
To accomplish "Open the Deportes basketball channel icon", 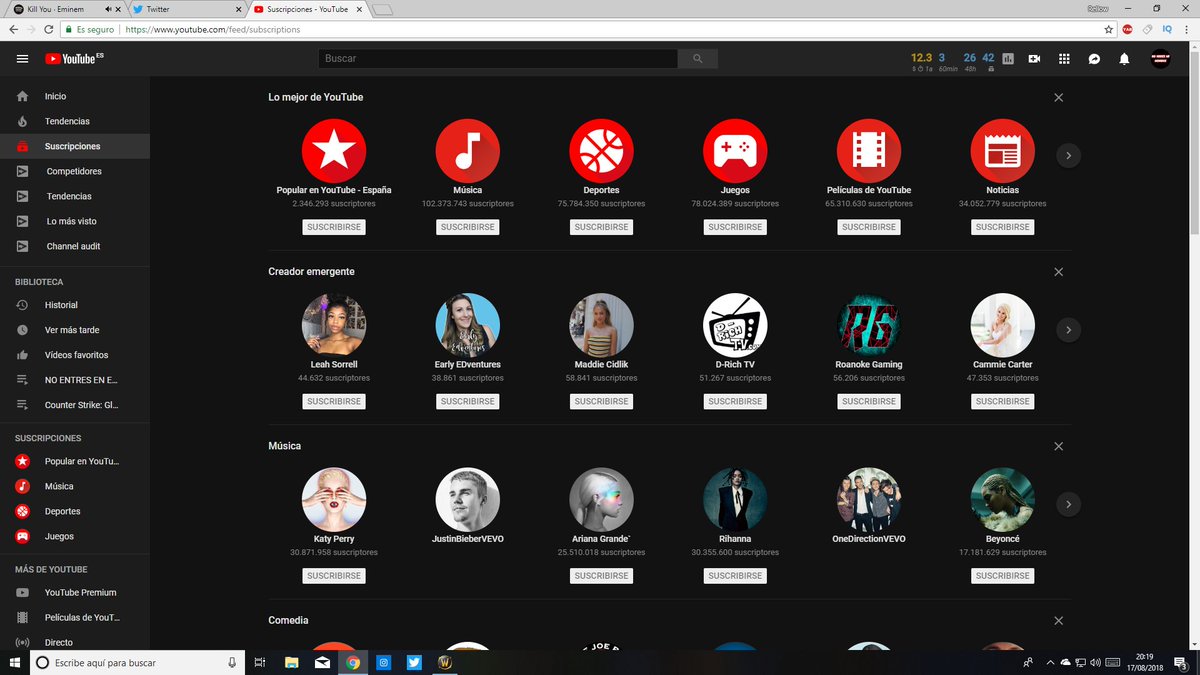I will click(602, 151).
